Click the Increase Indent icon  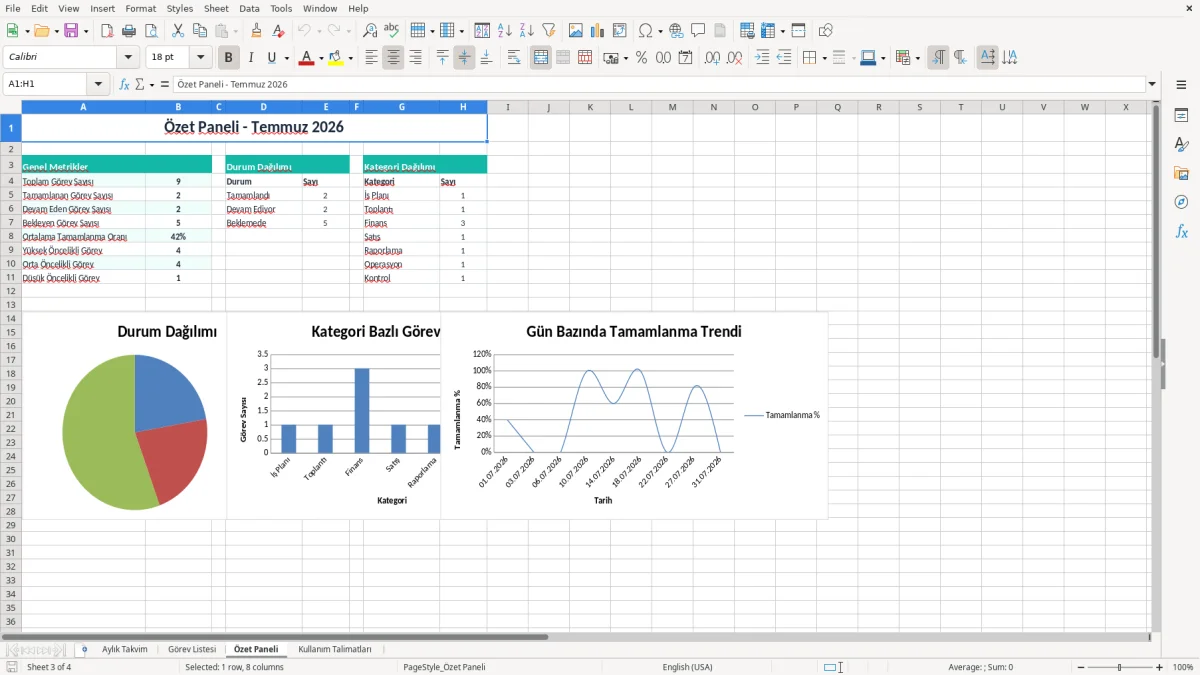tap(762, 58)
